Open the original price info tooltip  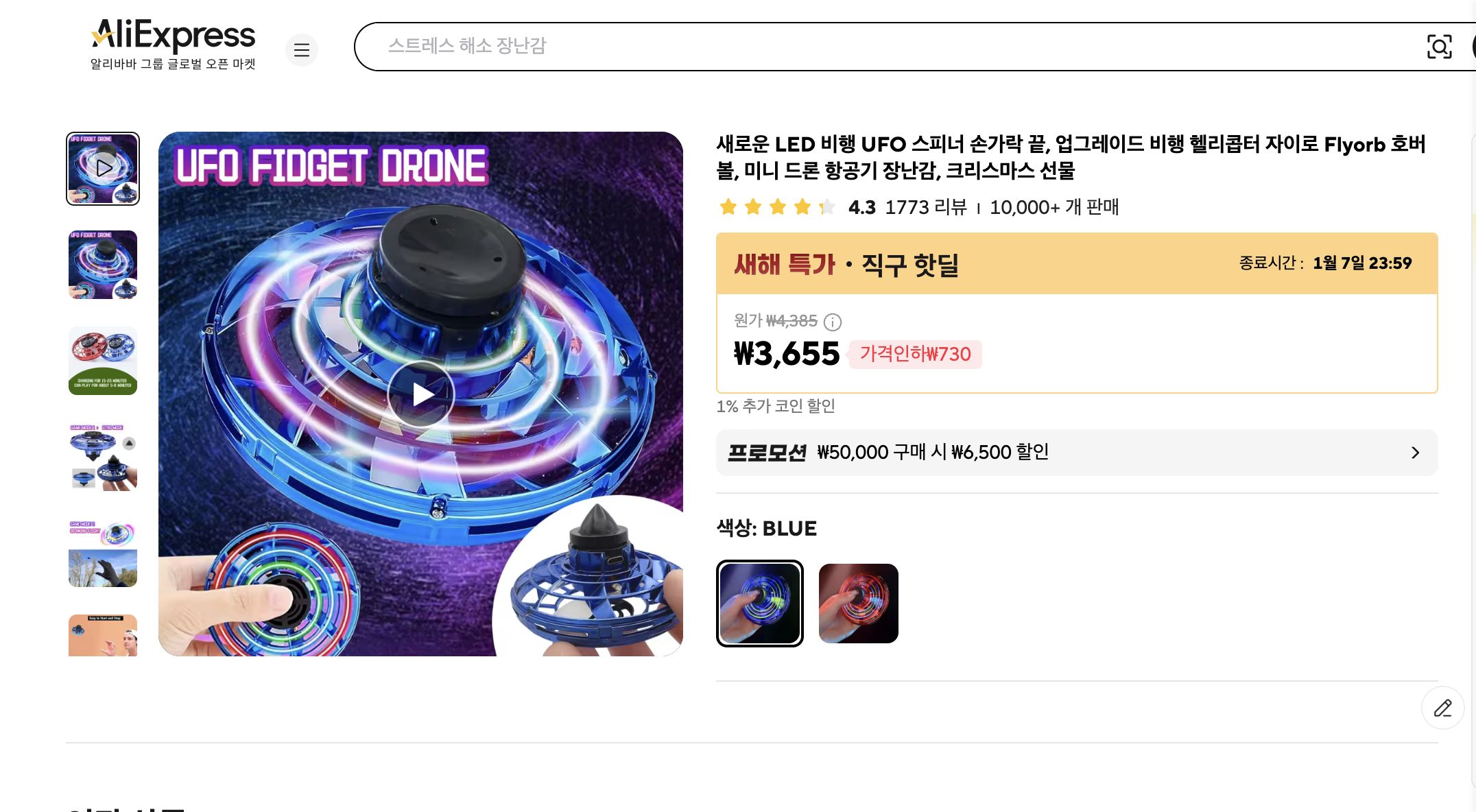coord(832,322)
